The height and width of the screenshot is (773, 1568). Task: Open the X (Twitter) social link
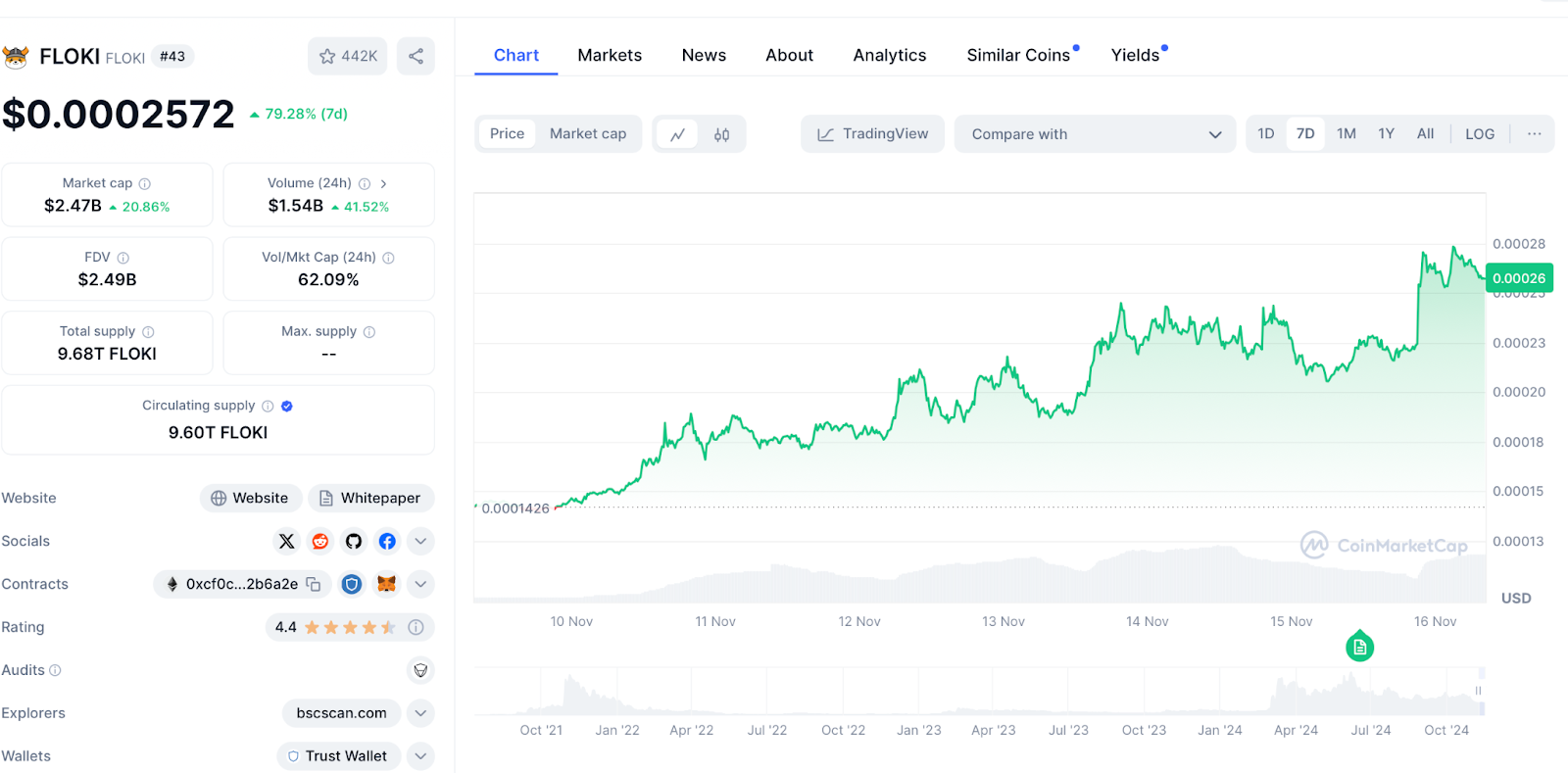point(286,541)
